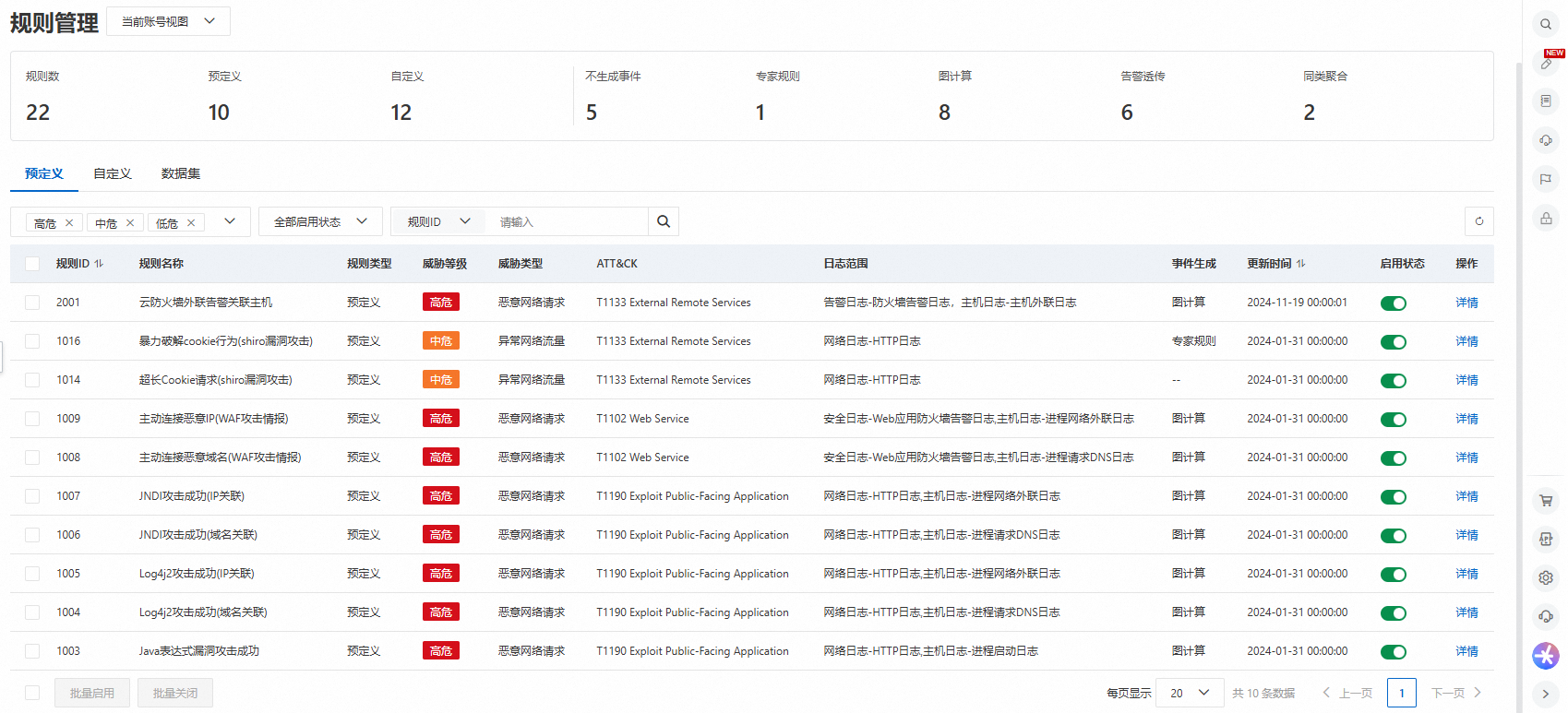
Task: Refresh the rule list with the refresh icon
Action: coord(1479,221)
